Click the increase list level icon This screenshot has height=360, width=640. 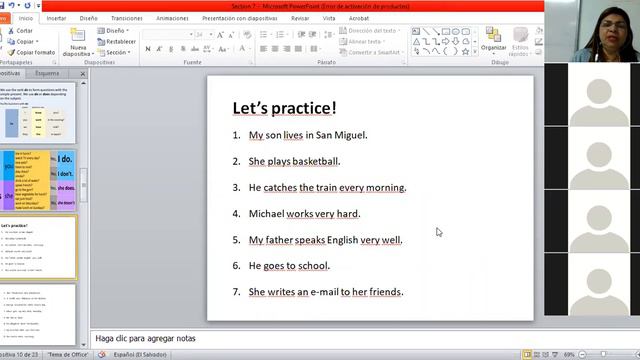[312, 35]
